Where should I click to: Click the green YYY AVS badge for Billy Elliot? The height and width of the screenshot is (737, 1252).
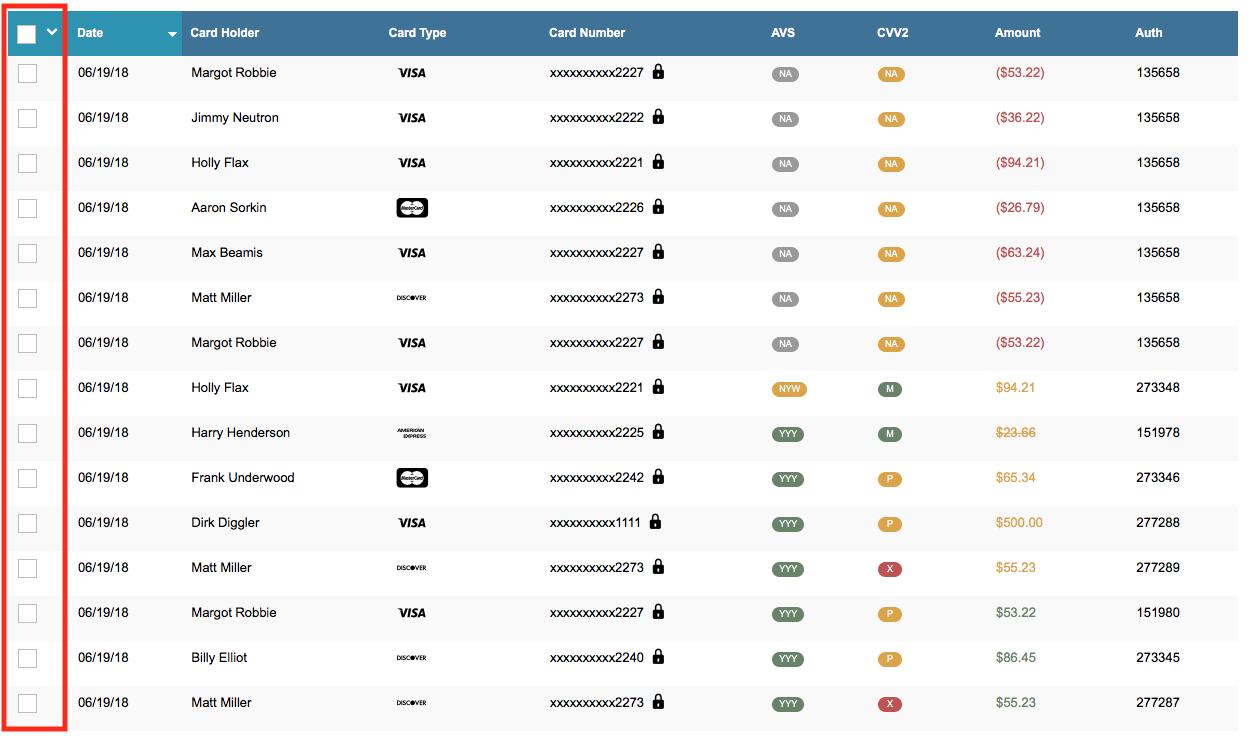[x=788, y=659]
